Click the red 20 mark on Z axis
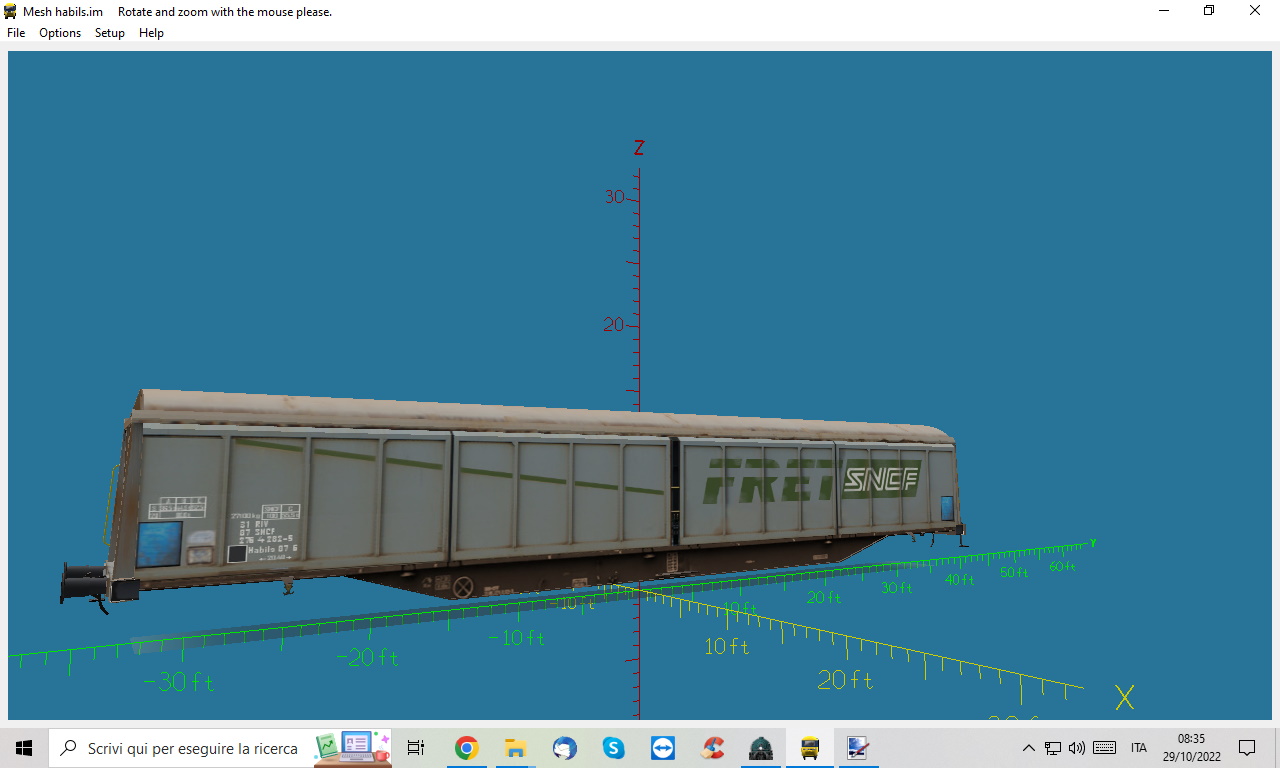Image resolution: width=1280 pixels, height=768 pixels. coord(614,325)
